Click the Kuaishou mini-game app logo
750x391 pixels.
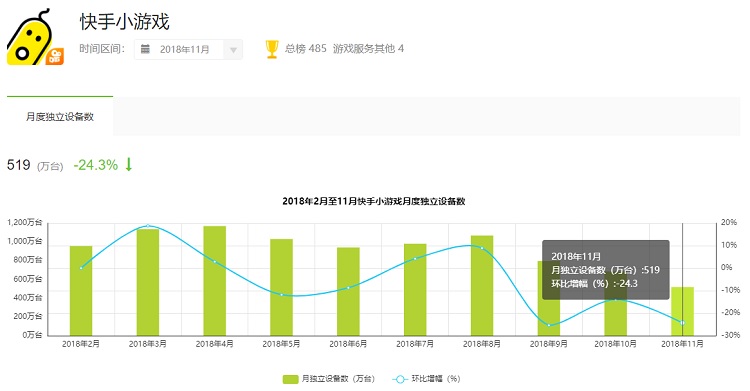pyautogui.click(x=35, y=36)
